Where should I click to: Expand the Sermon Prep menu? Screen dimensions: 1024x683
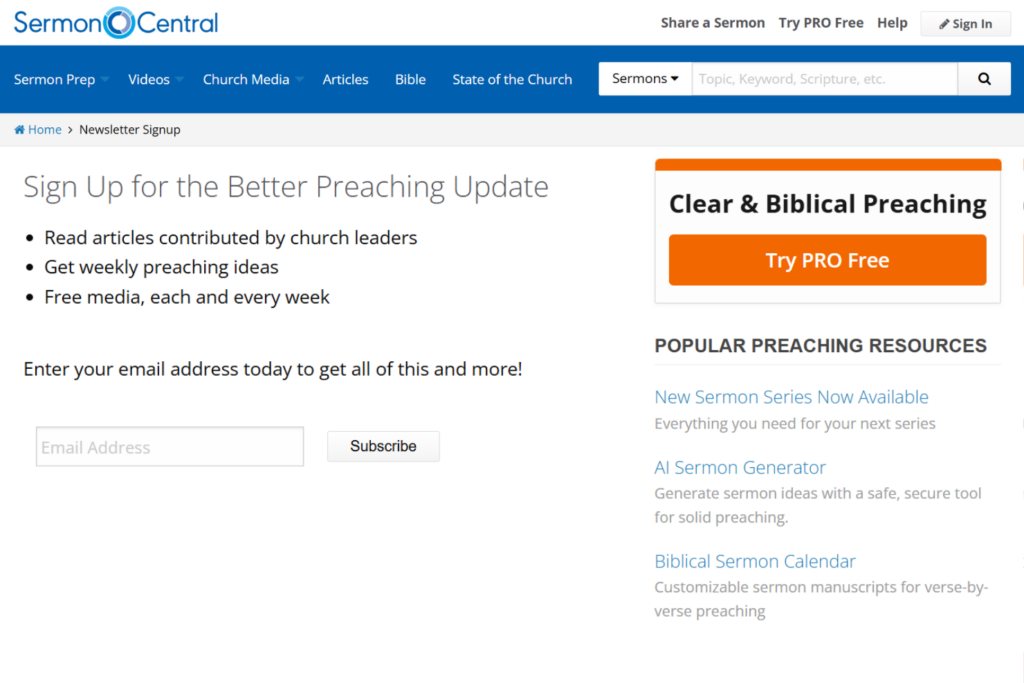coord(61,80)
